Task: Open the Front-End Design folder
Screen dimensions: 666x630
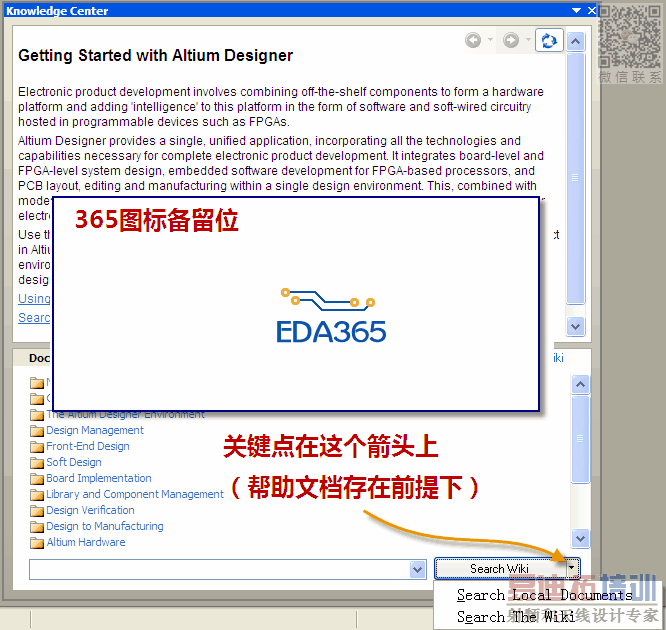Action: pyautogui.click(x=87, y=446)
